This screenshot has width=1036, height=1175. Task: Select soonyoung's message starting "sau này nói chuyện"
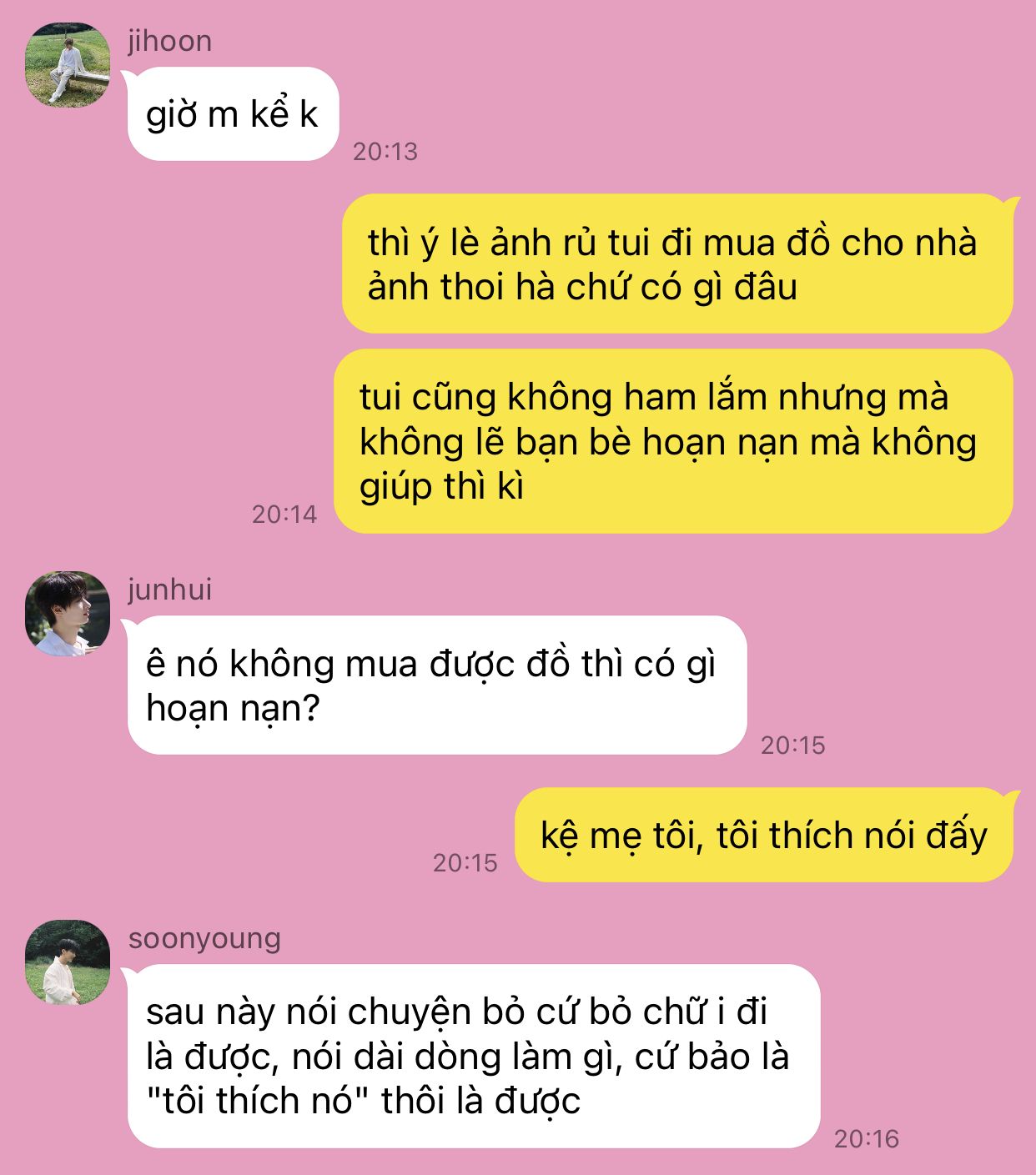474,1056
